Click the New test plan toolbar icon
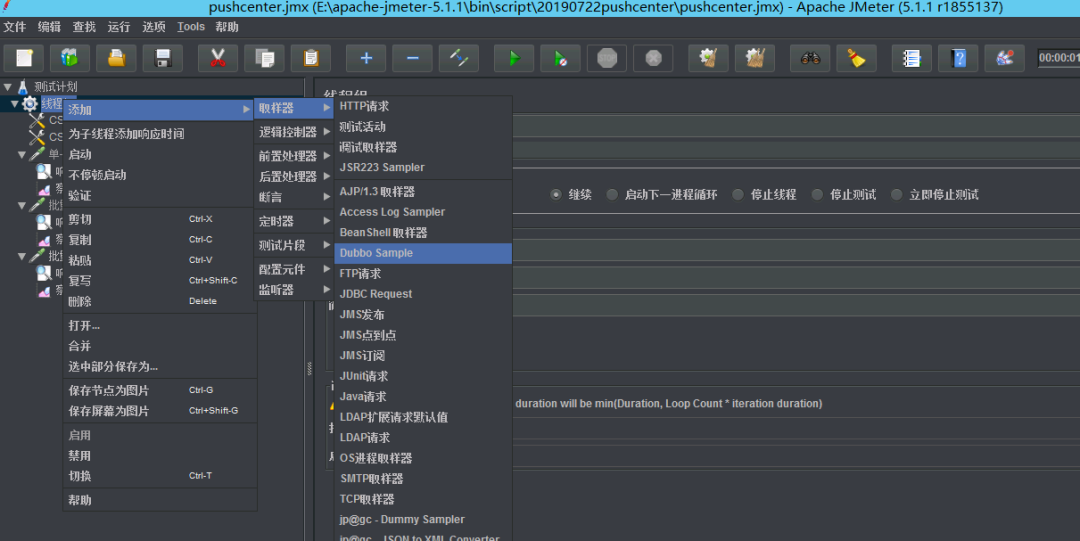 point(24,58)
